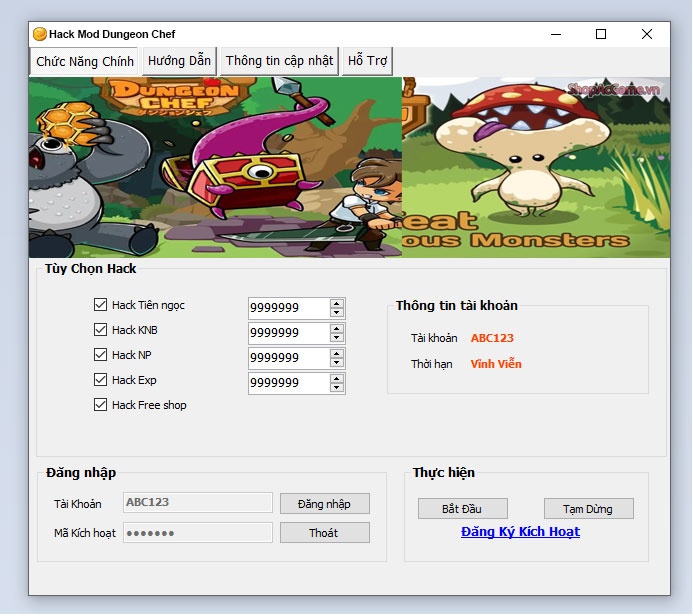Screen dimensions: 693x616
Task: Switch to the Chức Năng Chính tab
Action: click(x=84, y=61)
